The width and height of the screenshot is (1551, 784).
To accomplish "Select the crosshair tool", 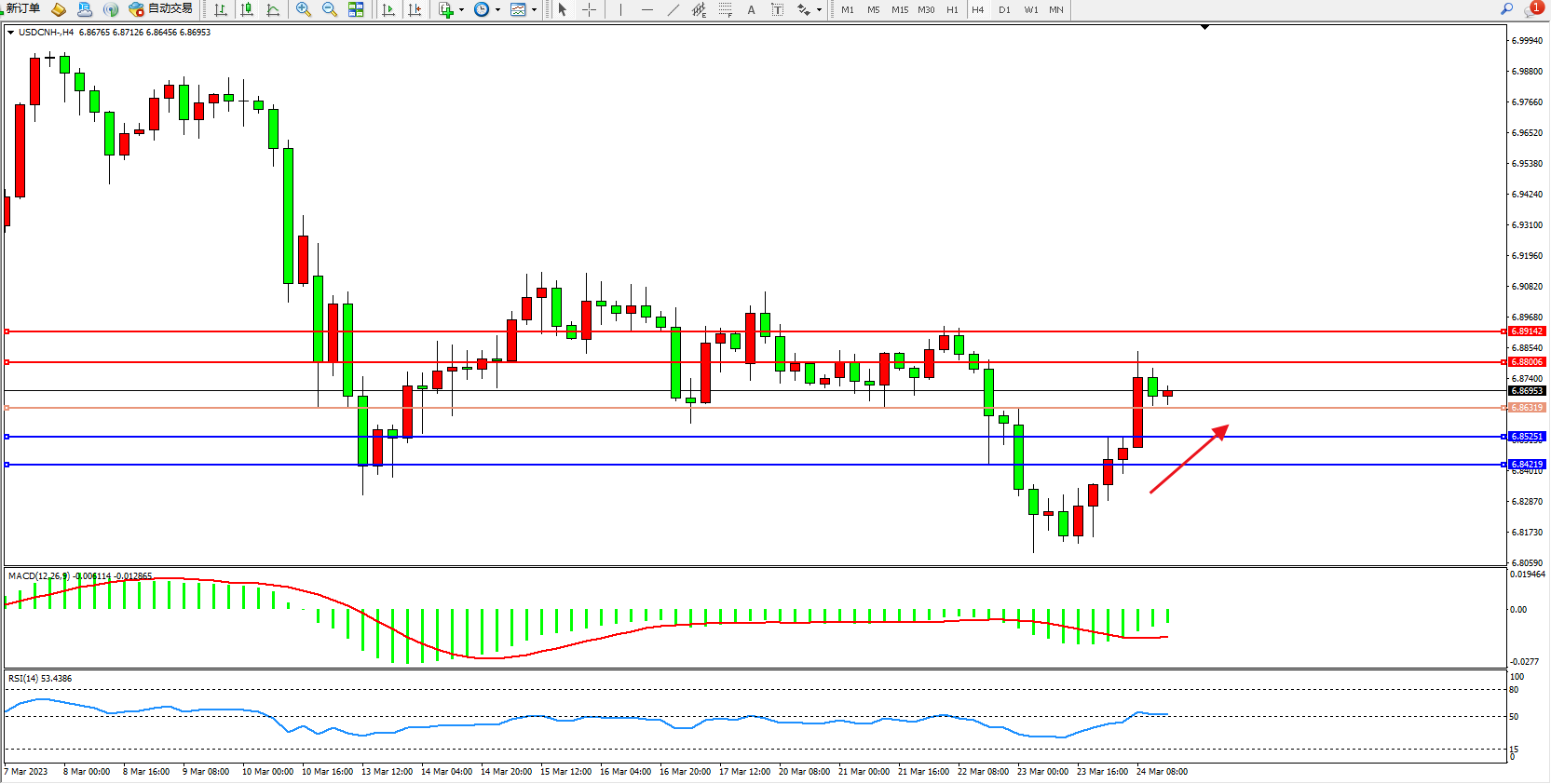I will coord(589,9).
